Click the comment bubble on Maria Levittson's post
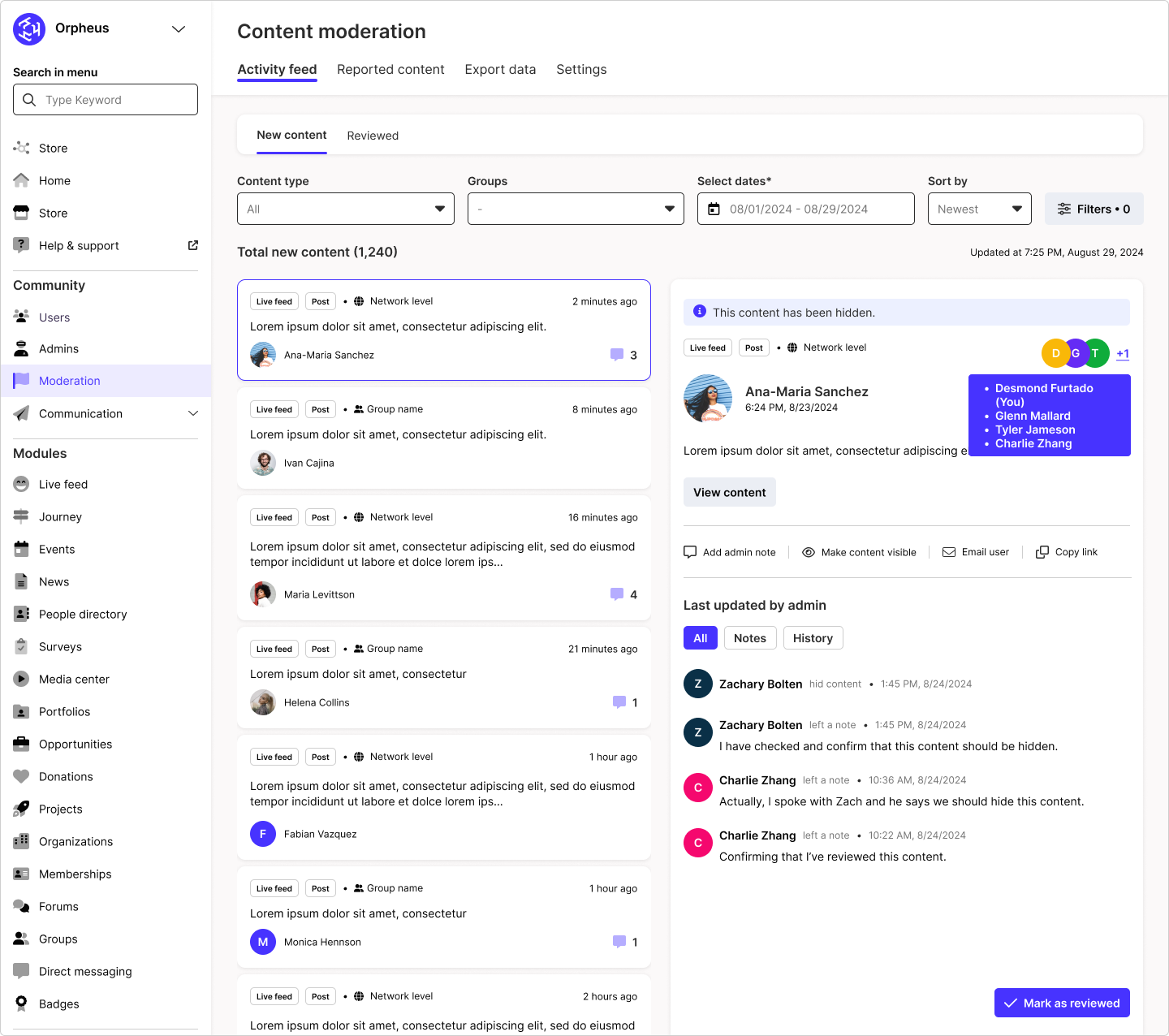Viewport: 1169px width, 1036px height. pos(617,594)
